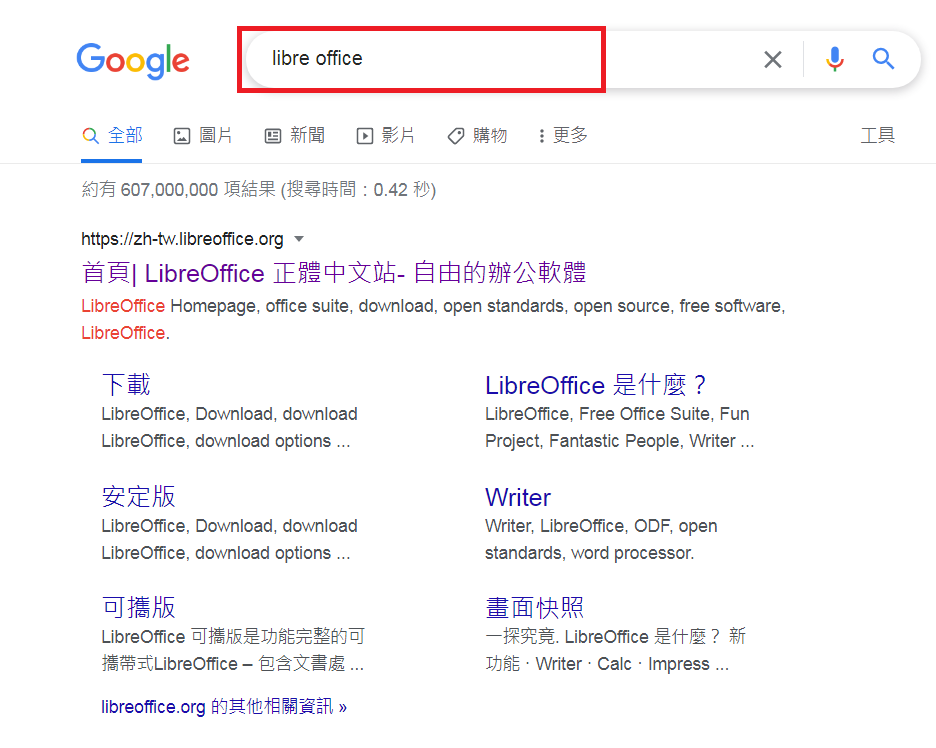The width and height of the screenshot is (936, 748).
Task: Expand the arrow next to zh-tw.libreoffice.org URL
Action: click(x=299, y=239)
